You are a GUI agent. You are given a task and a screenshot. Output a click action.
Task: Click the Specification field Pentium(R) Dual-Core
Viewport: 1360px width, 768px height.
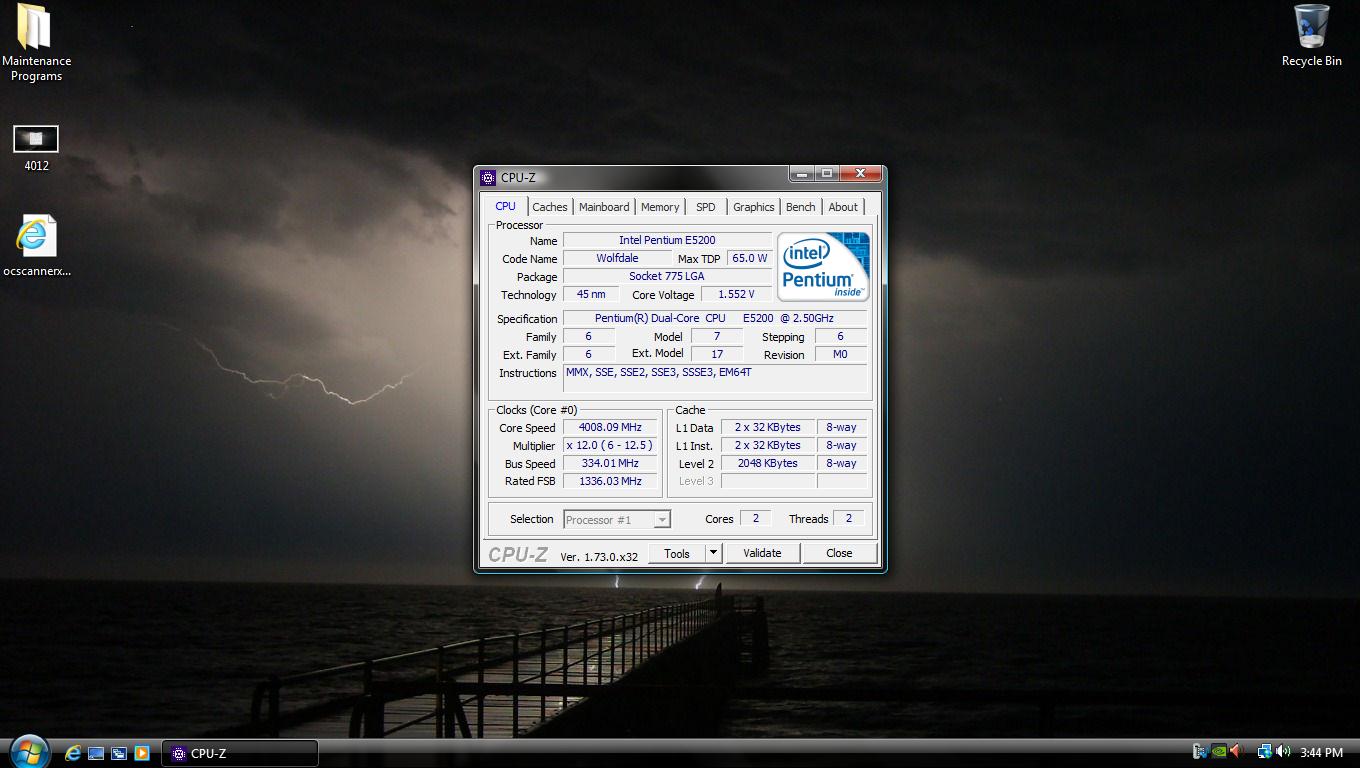[715, 318]
